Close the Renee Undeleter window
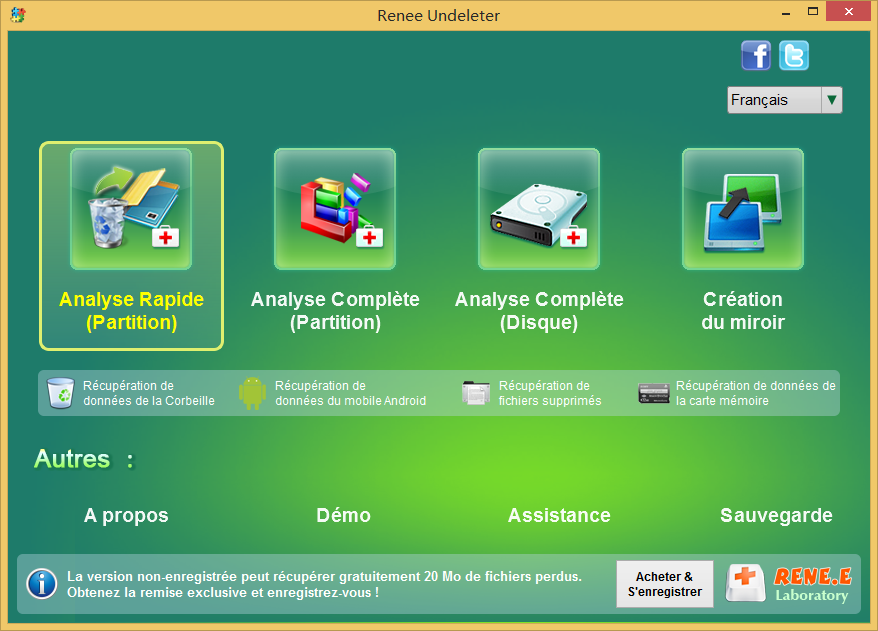The image size is (878, 631). (849, 11)
